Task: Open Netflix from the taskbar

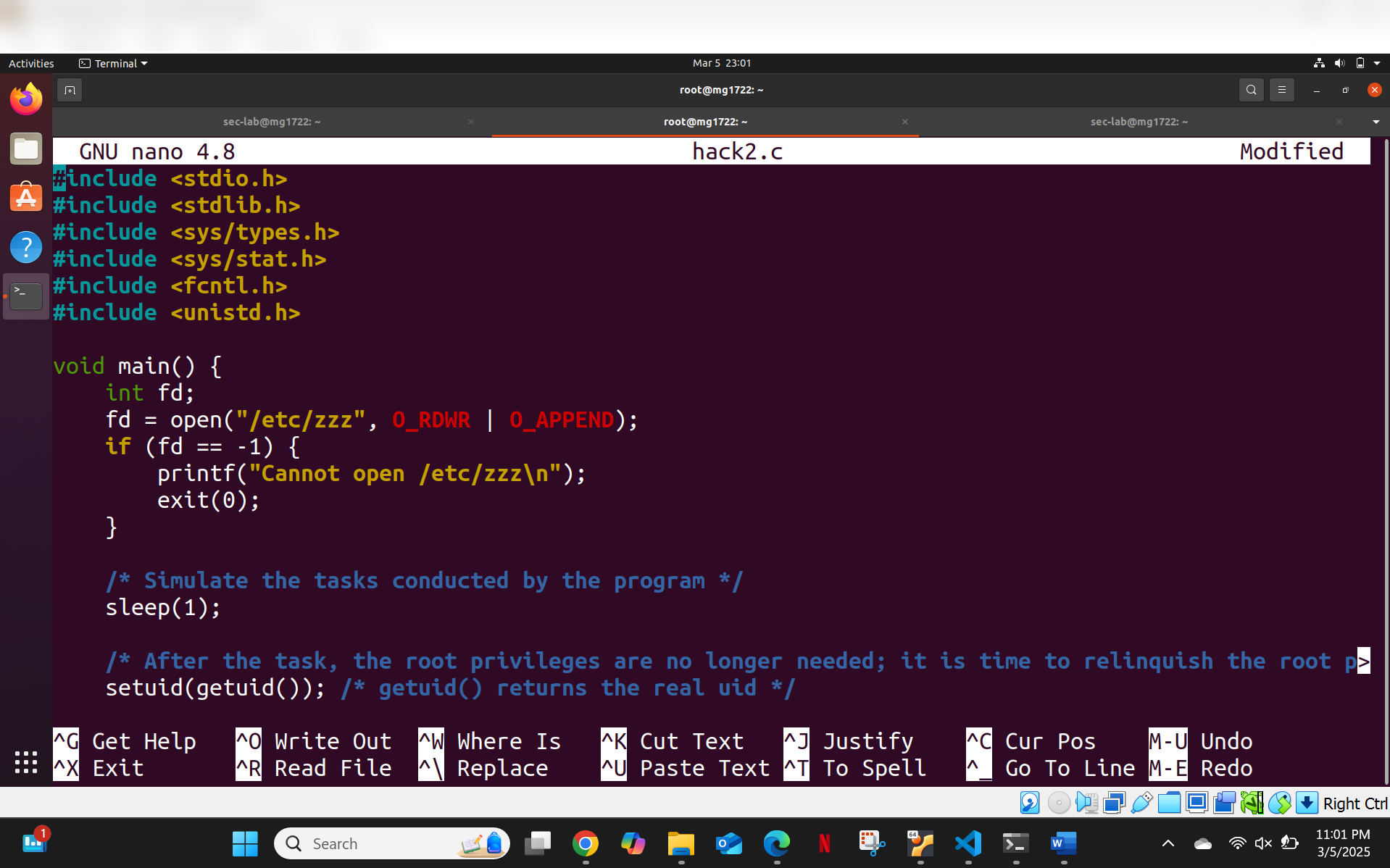Action: coord(824,843)
